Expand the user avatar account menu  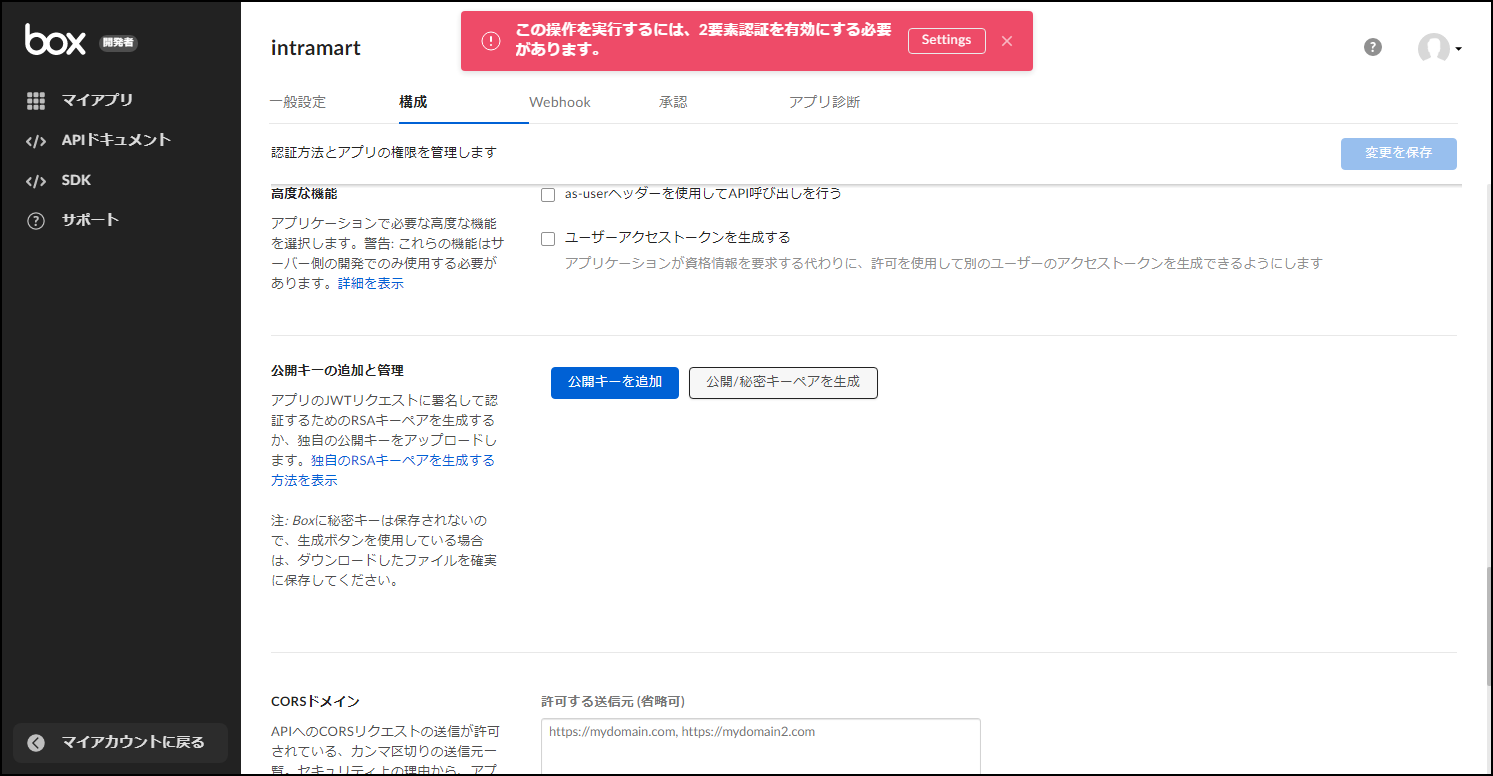point(1439,48)
